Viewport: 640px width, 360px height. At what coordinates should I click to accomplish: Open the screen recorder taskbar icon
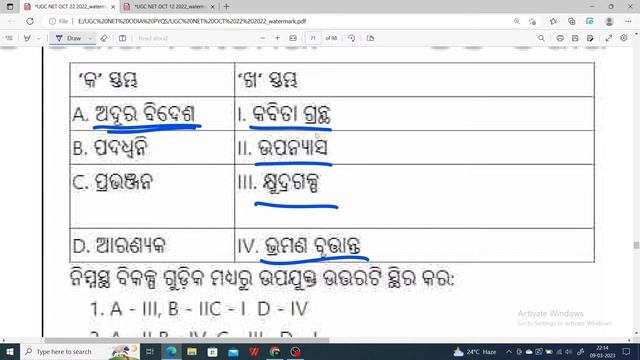[296, 351]
